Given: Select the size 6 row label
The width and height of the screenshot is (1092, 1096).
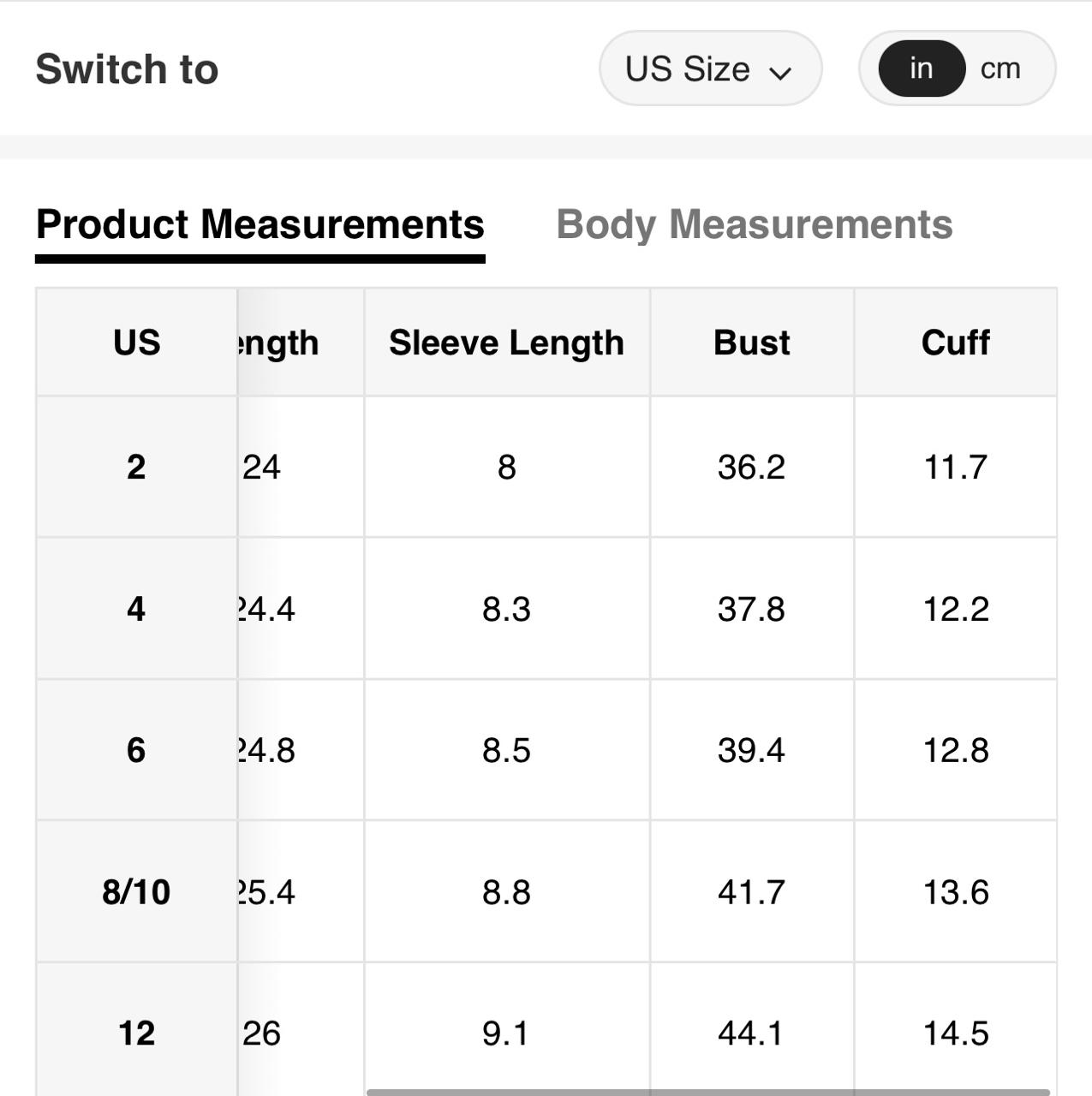Looking at the screenshot, I should tap(136, 750).
